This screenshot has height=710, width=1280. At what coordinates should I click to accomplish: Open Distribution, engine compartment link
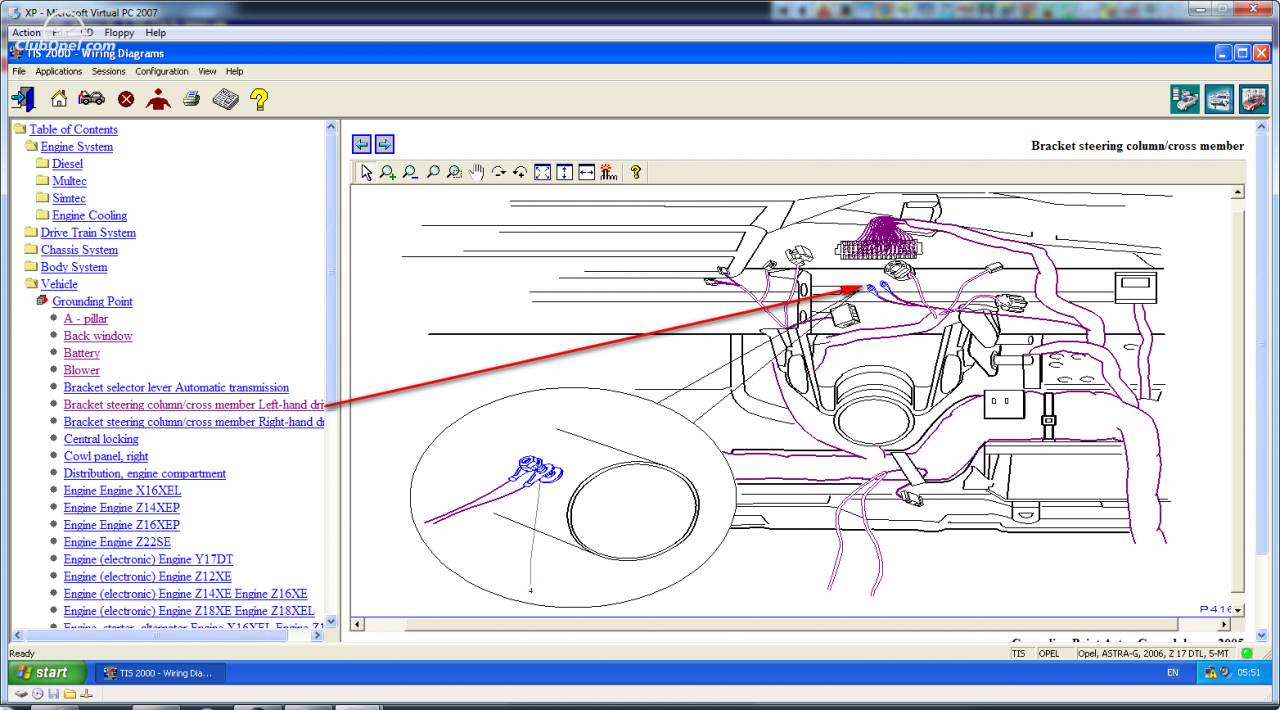click(145, 473)
